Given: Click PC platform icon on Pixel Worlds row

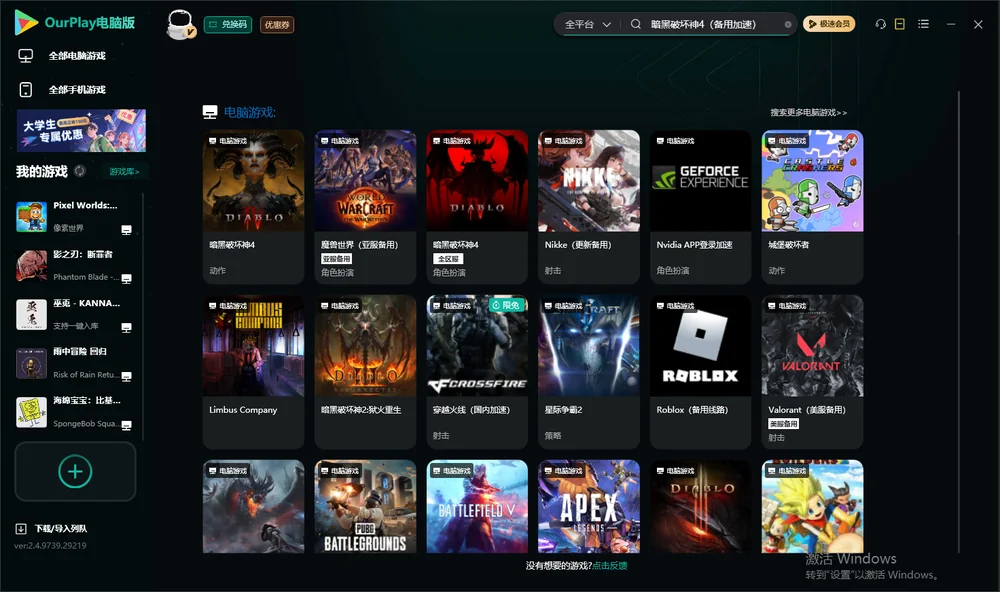Looking at the screenshot, I should tap(126, 230).
